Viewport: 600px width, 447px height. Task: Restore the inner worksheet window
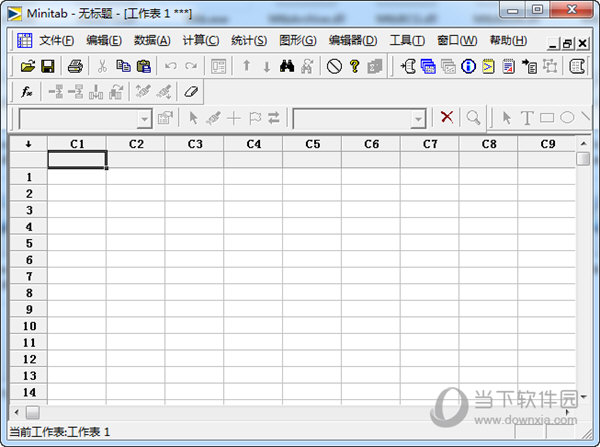click(x=567, y=44)
